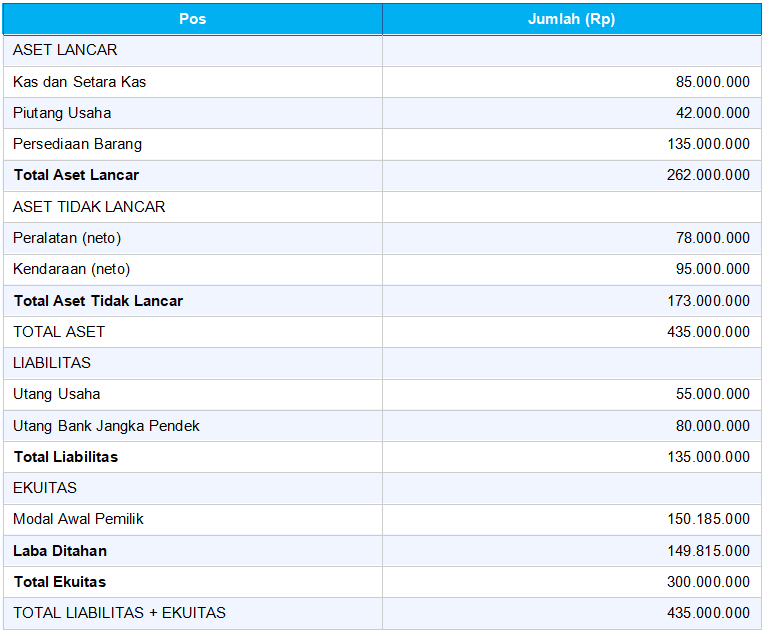771x637 pixels.
Task: Select the 'Kendaraan (neto)' label
Action: [72, 269]
